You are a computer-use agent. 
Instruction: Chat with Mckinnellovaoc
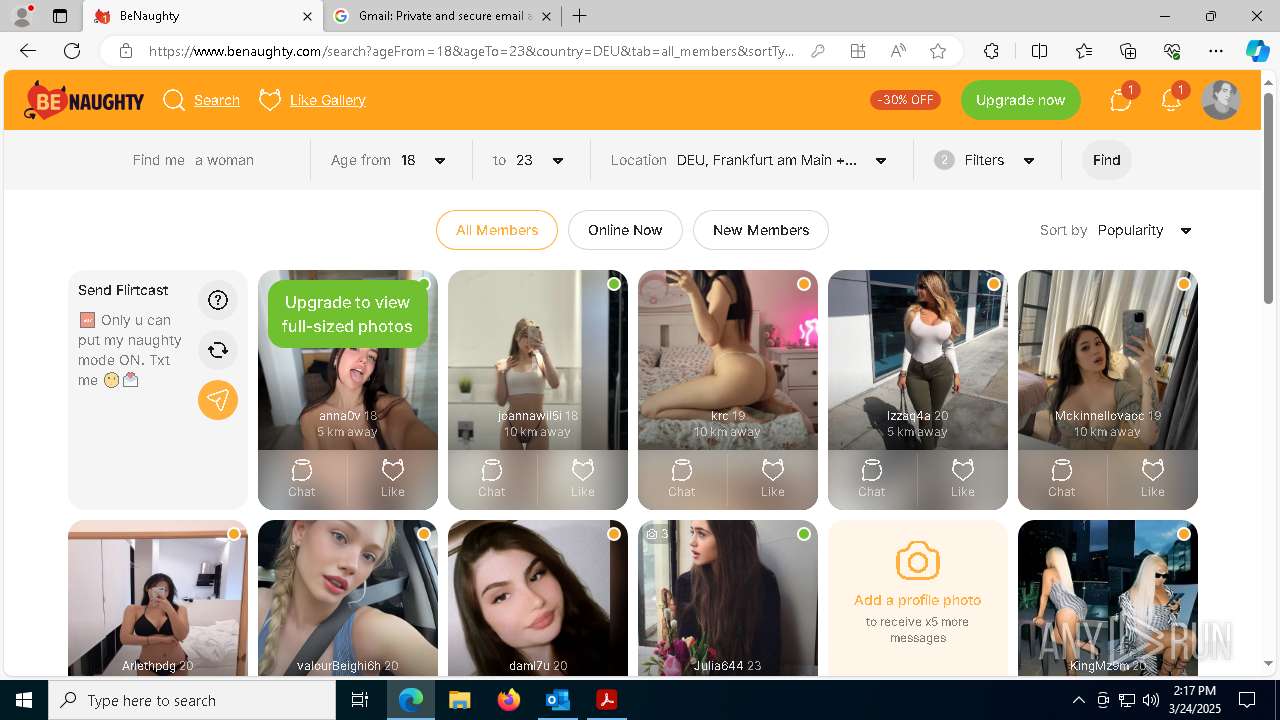[1062, 478]
